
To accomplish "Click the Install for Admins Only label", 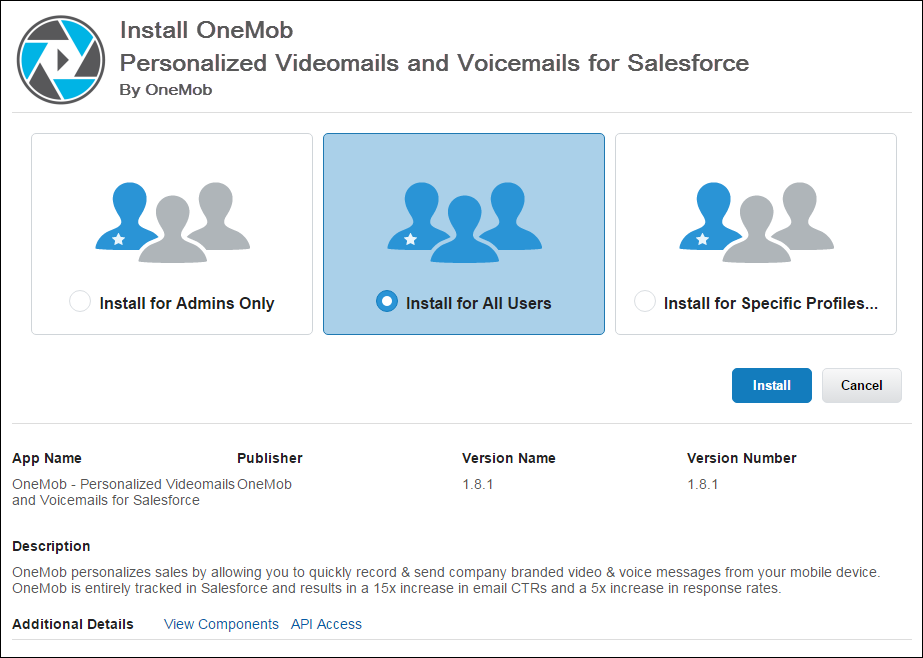I will click(x=187, y=303).
